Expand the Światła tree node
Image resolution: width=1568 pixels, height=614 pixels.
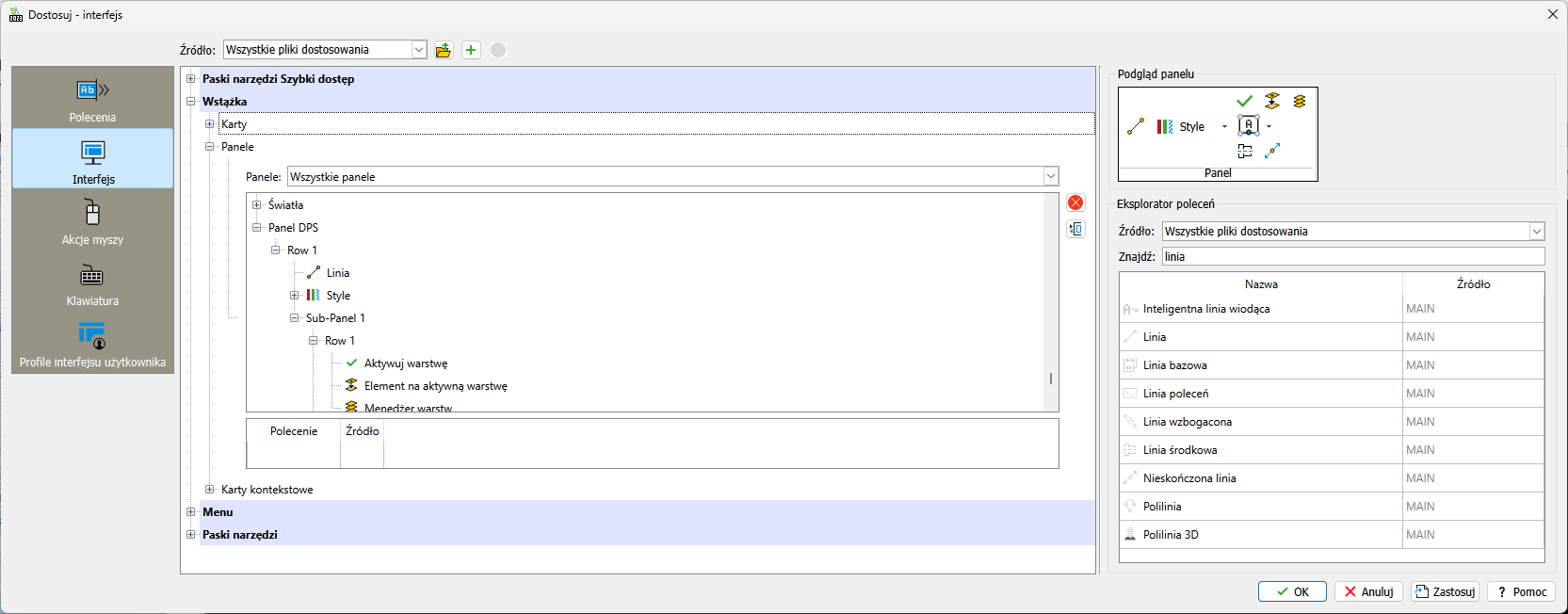[256, 204]
